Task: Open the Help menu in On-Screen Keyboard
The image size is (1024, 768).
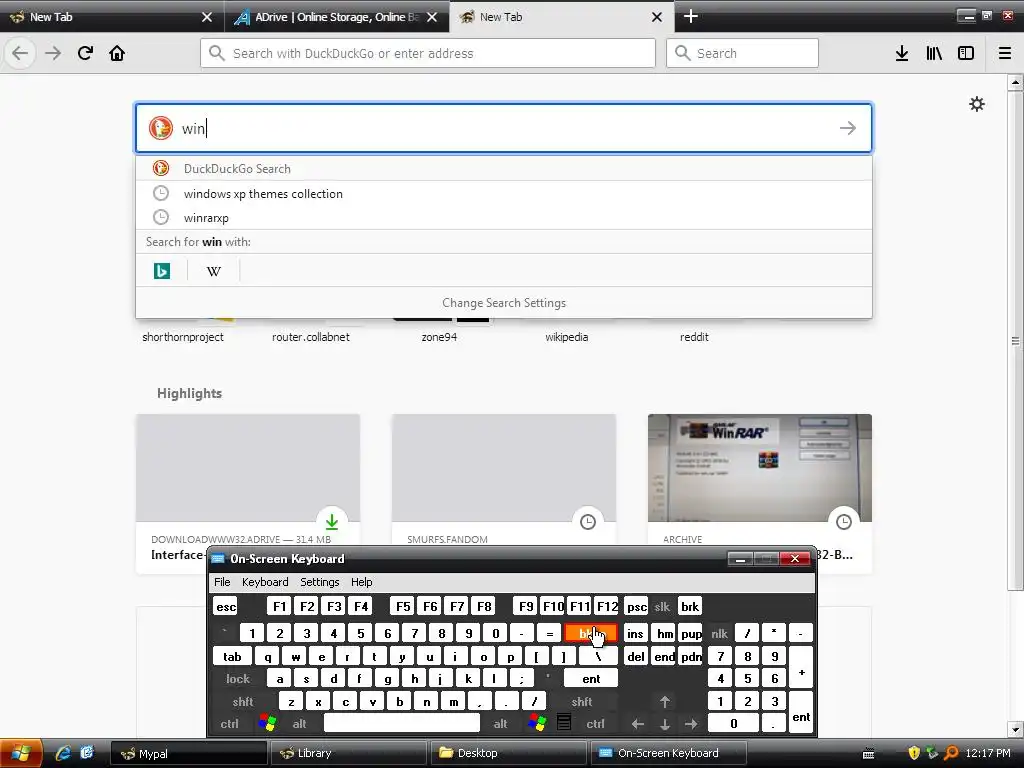Action: click(x=361, y=582)
